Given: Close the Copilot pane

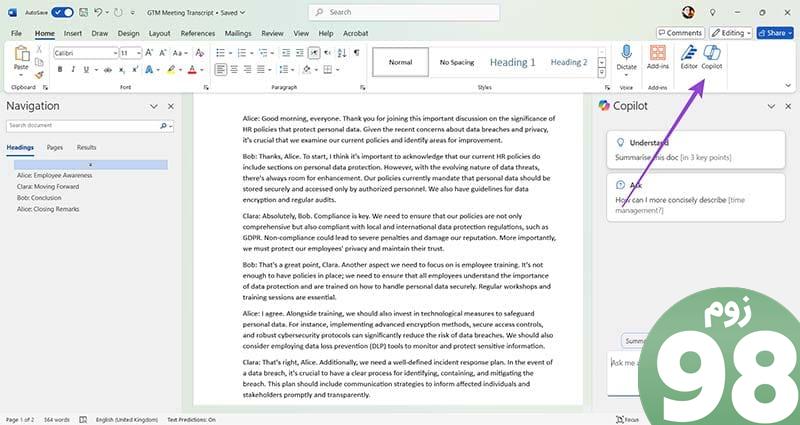Looking at the screenshot, I should coord(788,106).
